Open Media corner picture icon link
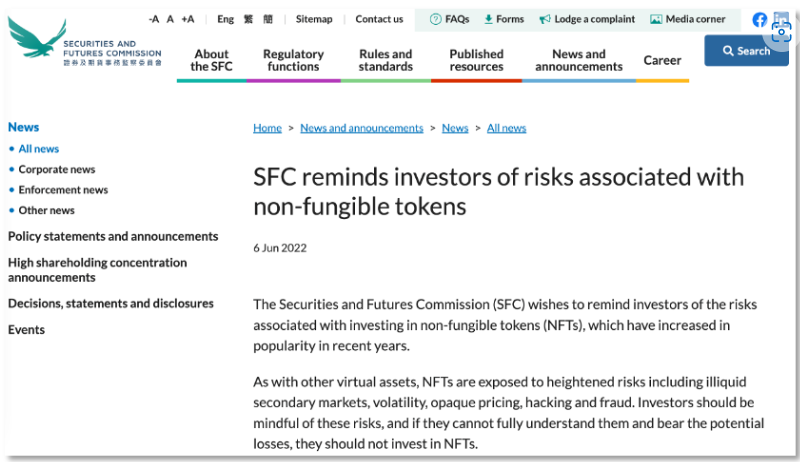Image resolution: width=800 pixels, height=462 pixels. click(688, 19)
